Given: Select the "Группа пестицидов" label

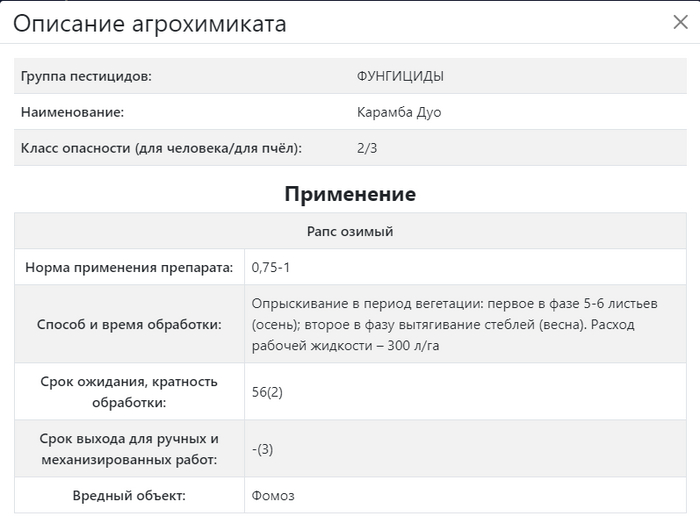Looking at the screenshot, I should point(86,76).
